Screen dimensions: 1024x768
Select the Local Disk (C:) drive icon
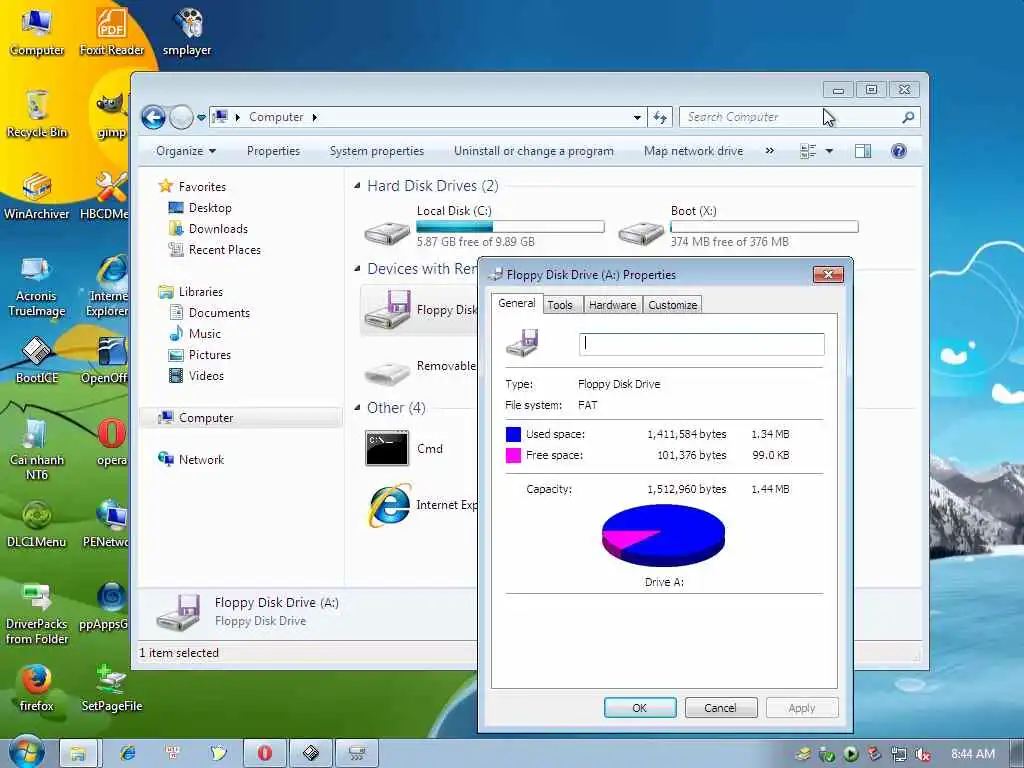[x=387, y=232]
